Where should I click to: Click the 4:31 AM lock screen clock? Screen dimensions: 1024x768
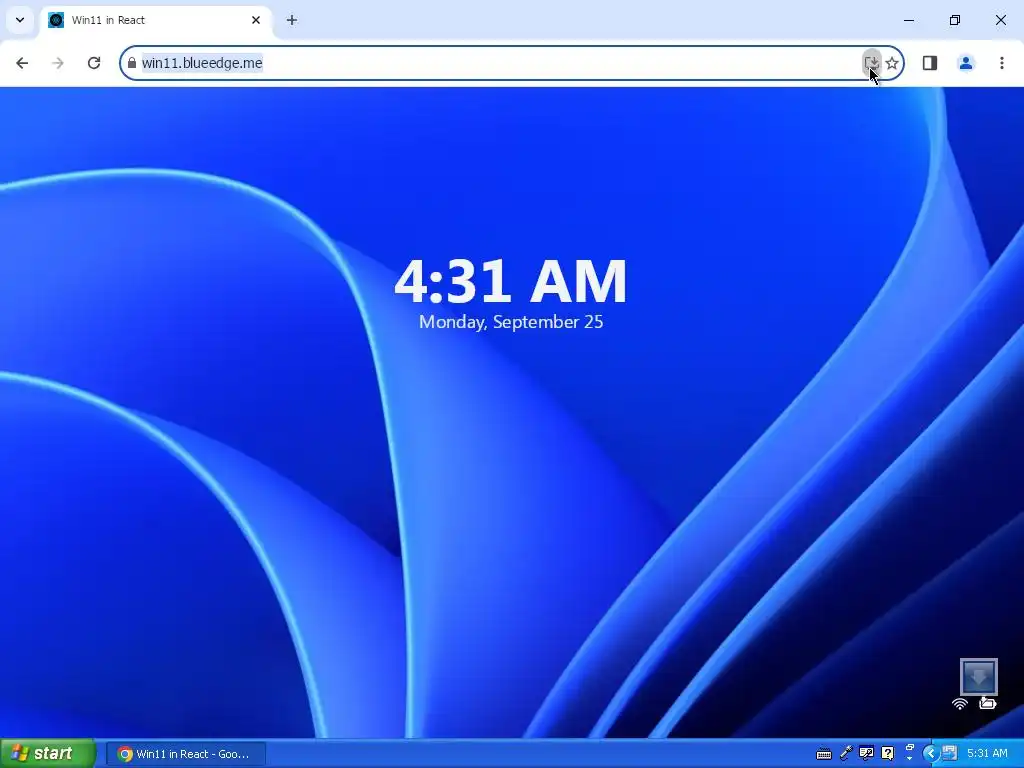point(511,281)
